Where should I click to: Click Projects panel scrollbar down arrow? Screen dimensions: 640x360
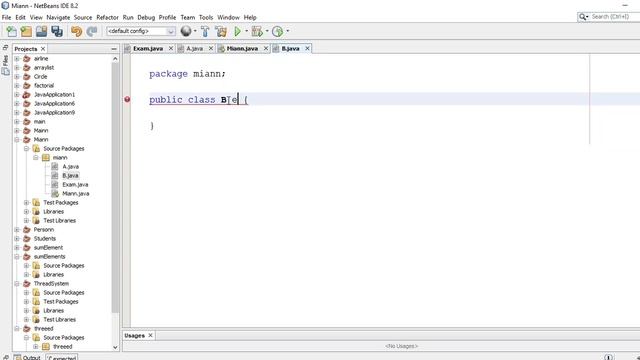tap(115, 347)
